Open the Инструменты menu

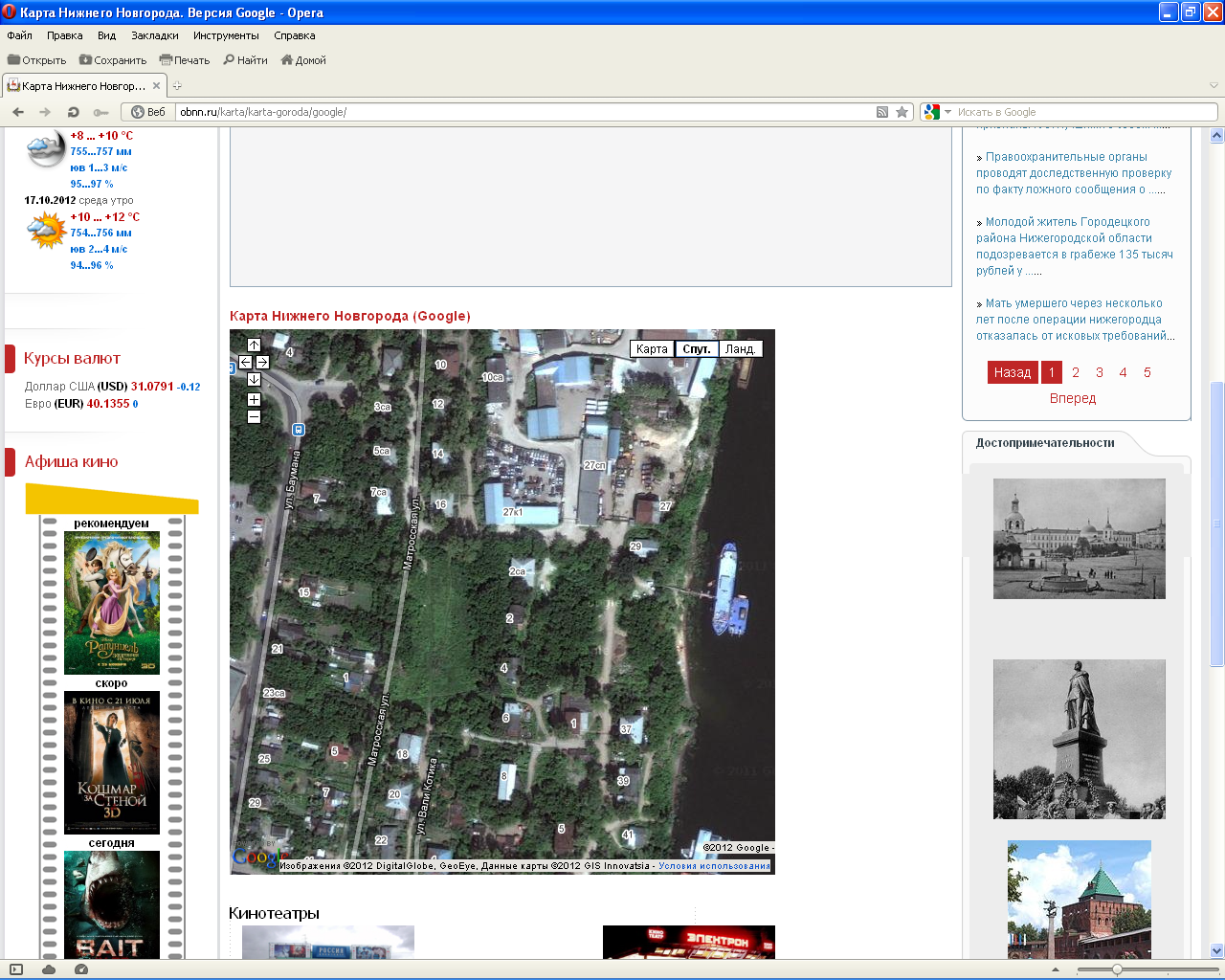point(226,35)
